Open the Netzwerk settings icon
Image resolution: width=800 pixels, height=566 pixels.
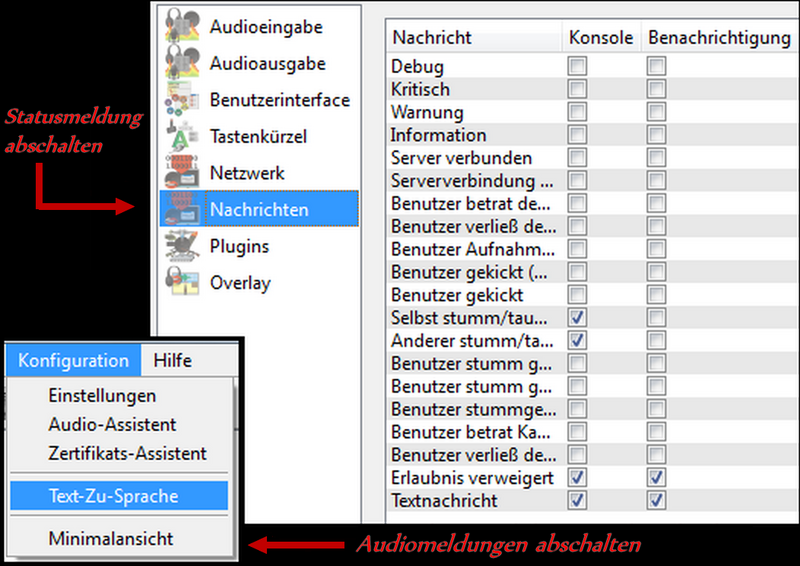(x=182, y=173)
